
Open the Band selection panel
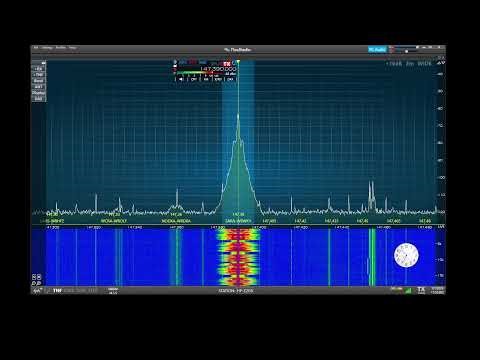point(39,81)
